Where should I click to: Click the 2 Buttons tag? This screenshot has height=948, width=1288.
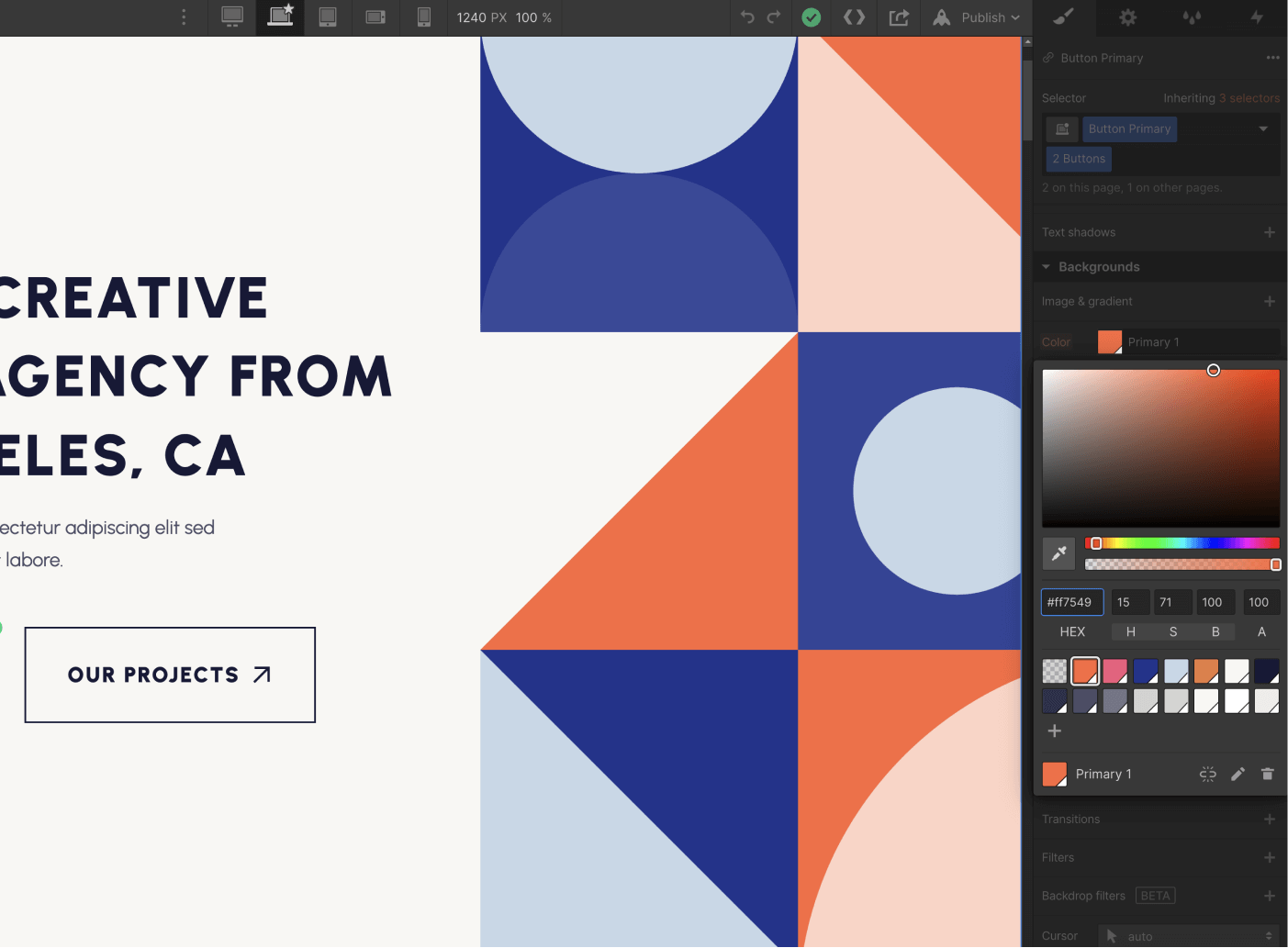1079,159
